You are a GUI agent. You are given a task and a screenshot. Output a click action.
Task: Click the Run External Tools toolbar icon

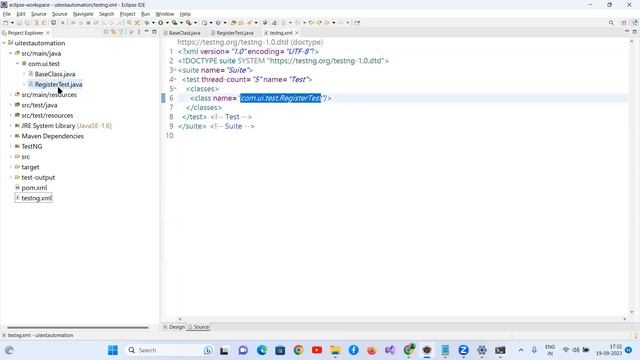(189, 23)
